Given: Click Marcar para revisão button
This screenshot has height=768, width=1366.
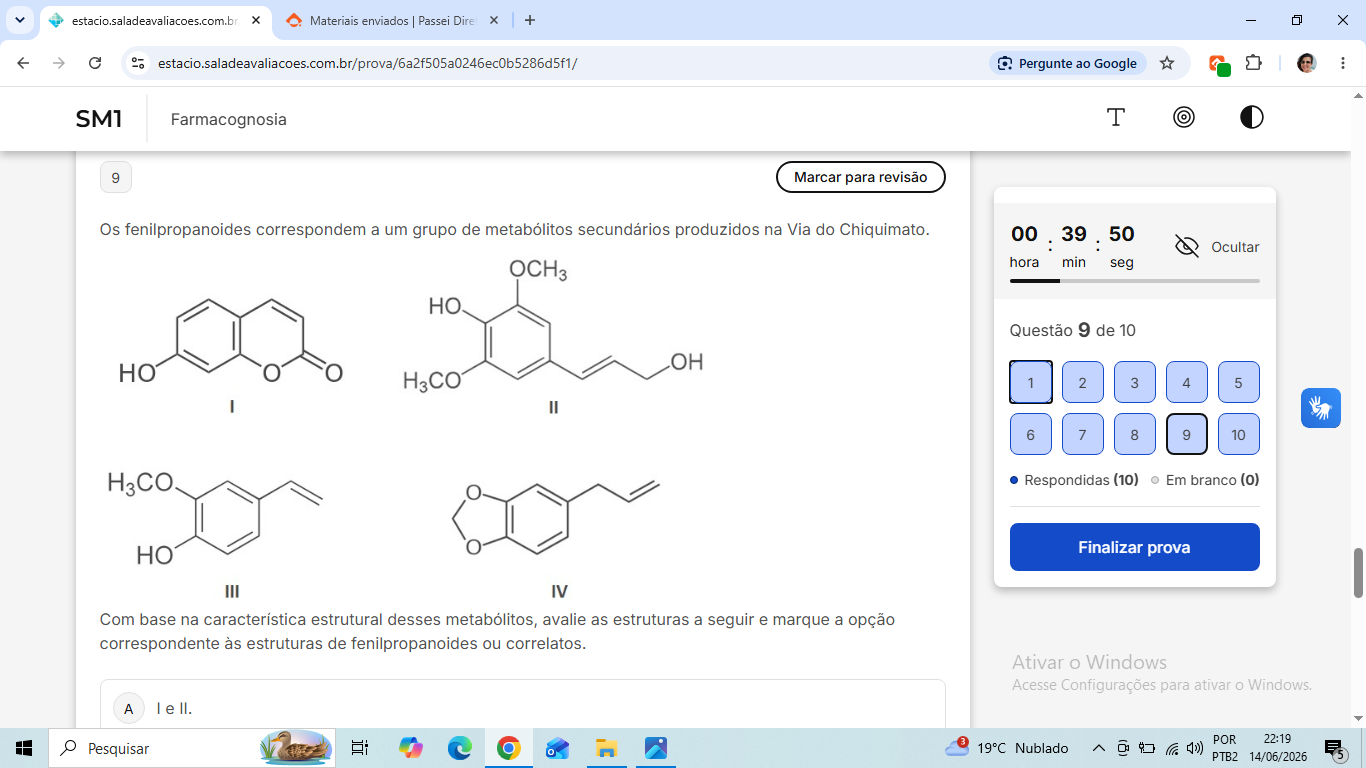Looking at the screenshot, I should pos(861,177).
